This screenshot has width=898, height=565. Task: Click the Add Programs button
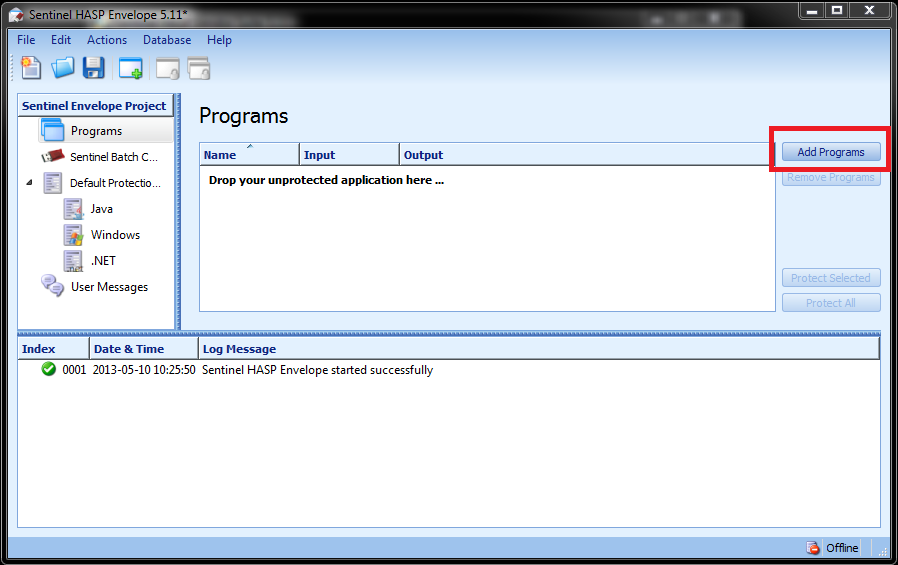point(831,152)
